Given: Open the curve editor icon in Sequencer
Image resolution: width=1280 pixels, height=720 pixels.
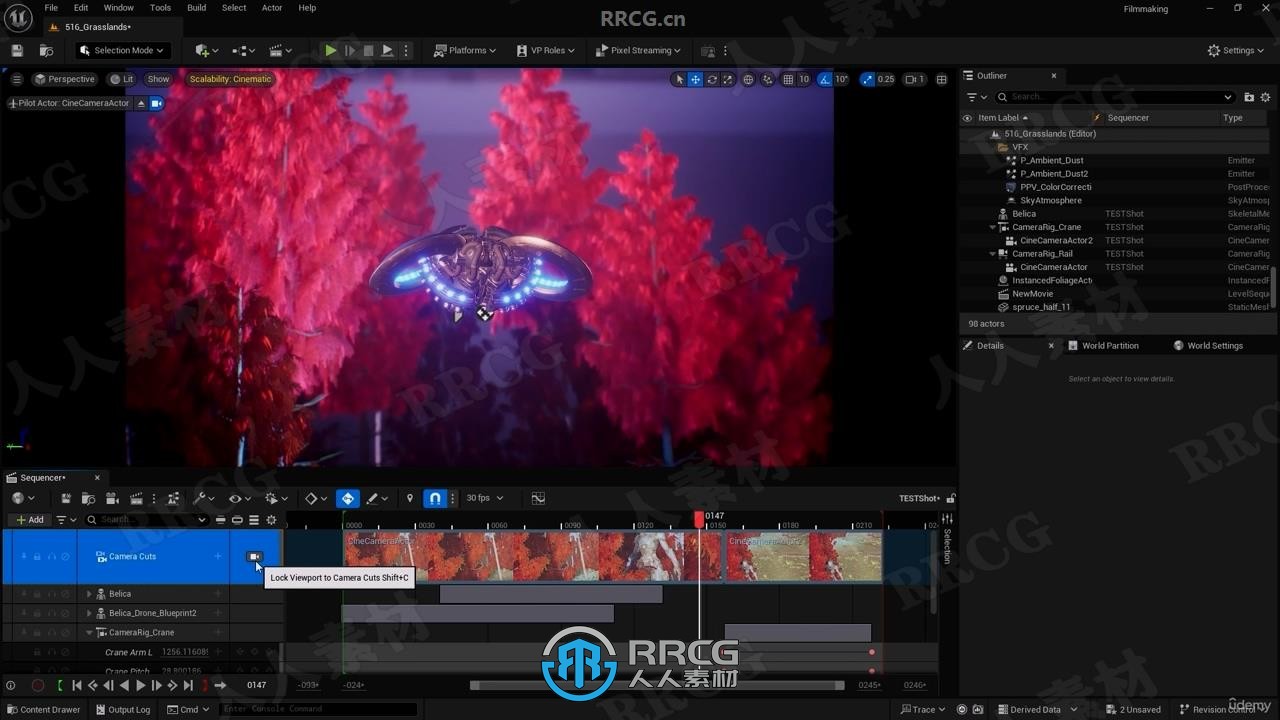Looking at the screenshot, I should click(538, 498).
